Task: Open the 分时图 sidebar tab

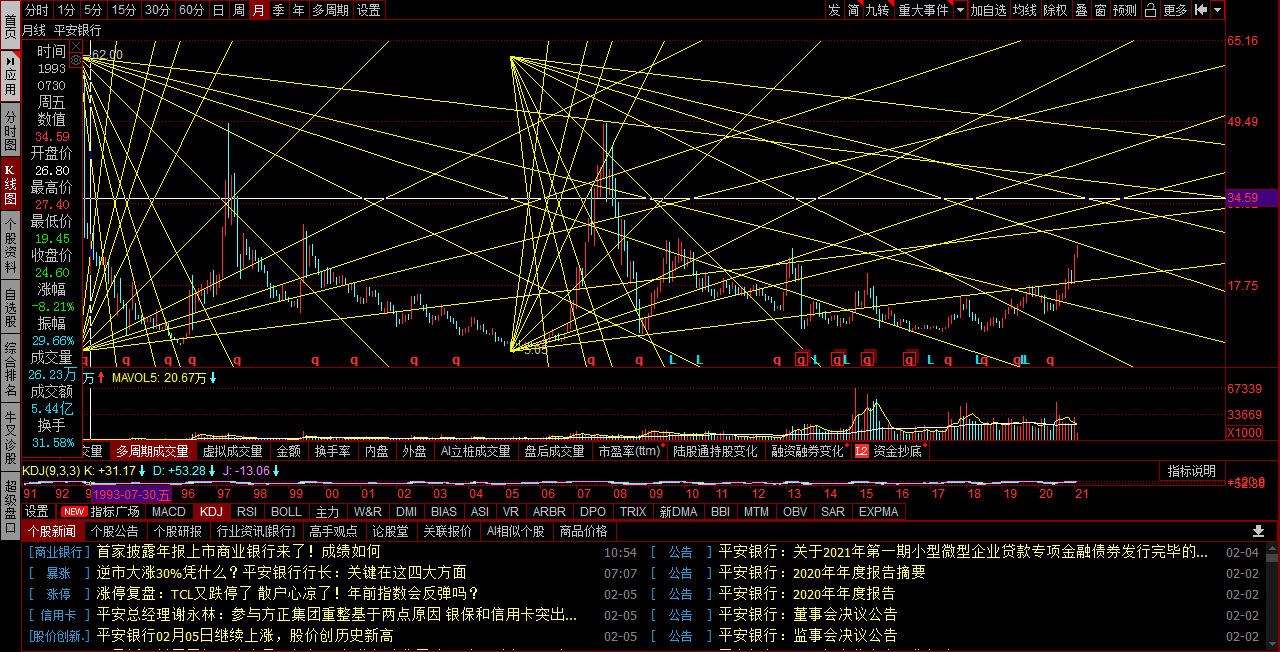Action: click(10, 131)
